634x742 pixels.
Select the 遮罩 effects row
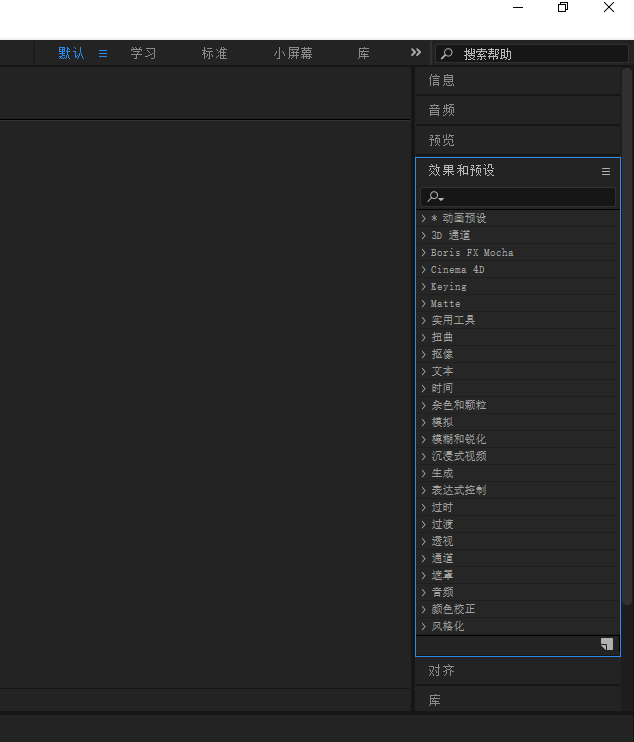(x=518, y=575)
